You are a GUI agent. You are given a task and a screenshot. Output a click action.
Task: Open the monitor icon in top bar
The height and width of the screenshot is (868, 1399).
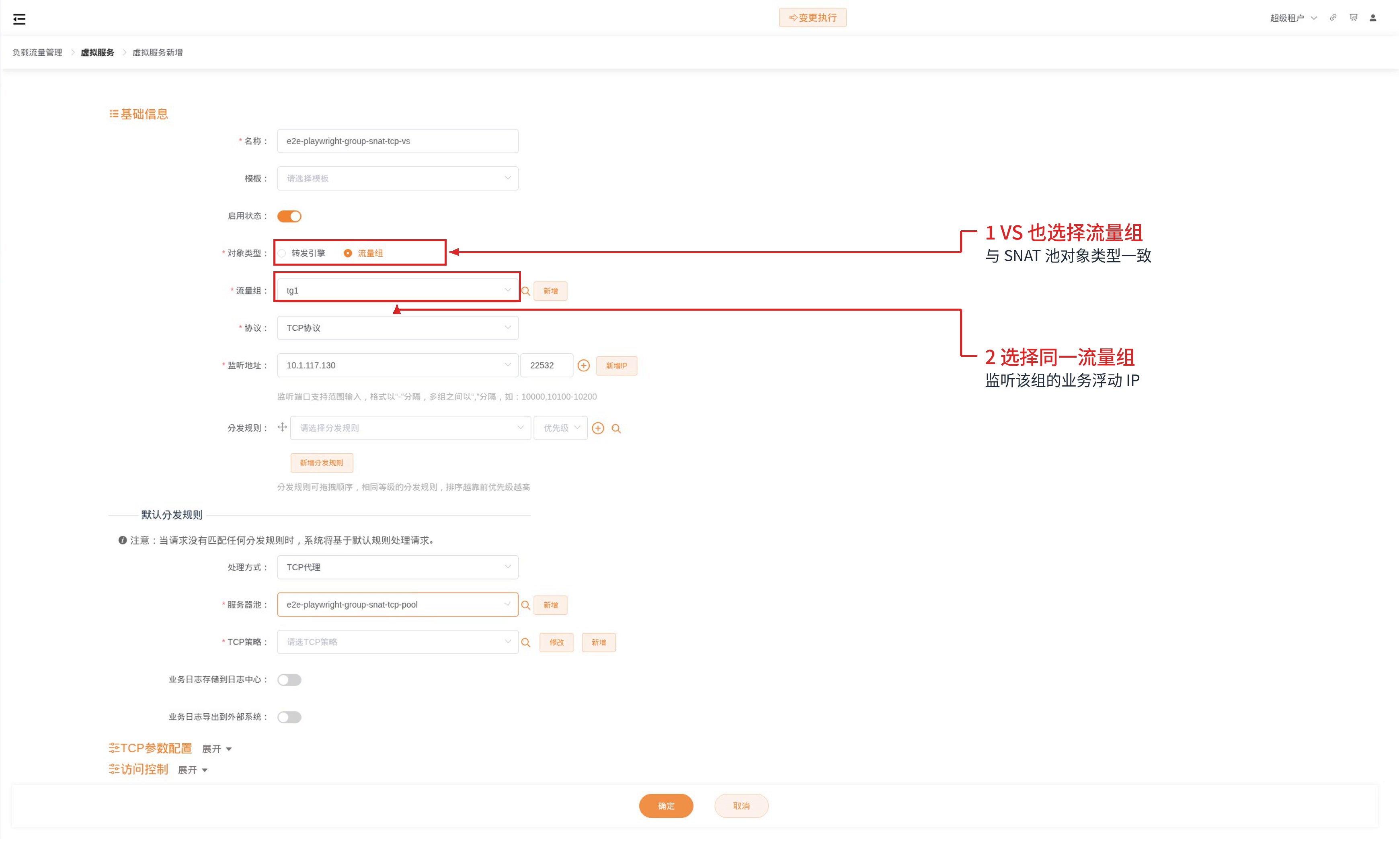coord(1354,18)
